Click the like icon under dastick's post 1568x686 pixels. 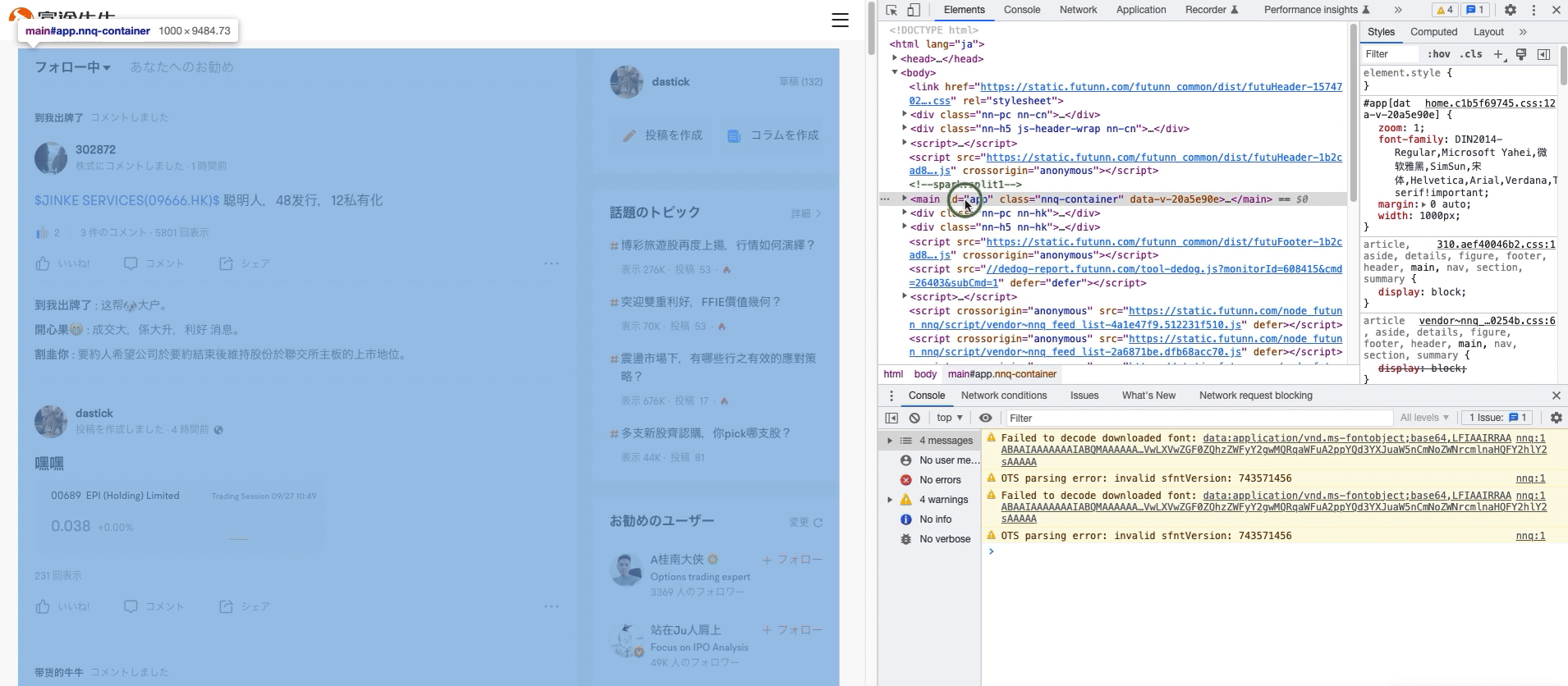click(43, 606)
